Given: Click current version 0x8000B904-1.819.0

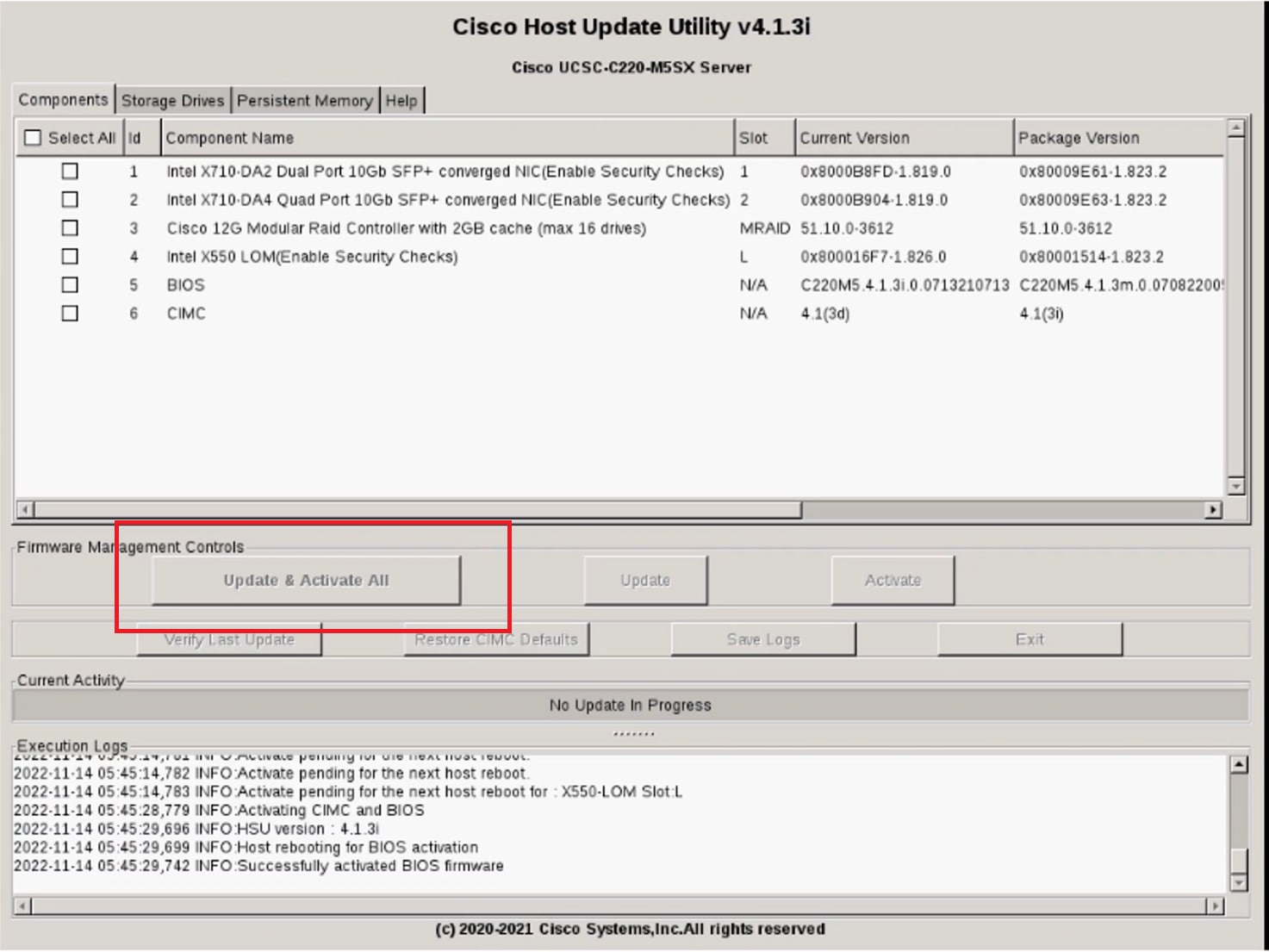Looking at the screenshot, I should [x=874, y=200].
